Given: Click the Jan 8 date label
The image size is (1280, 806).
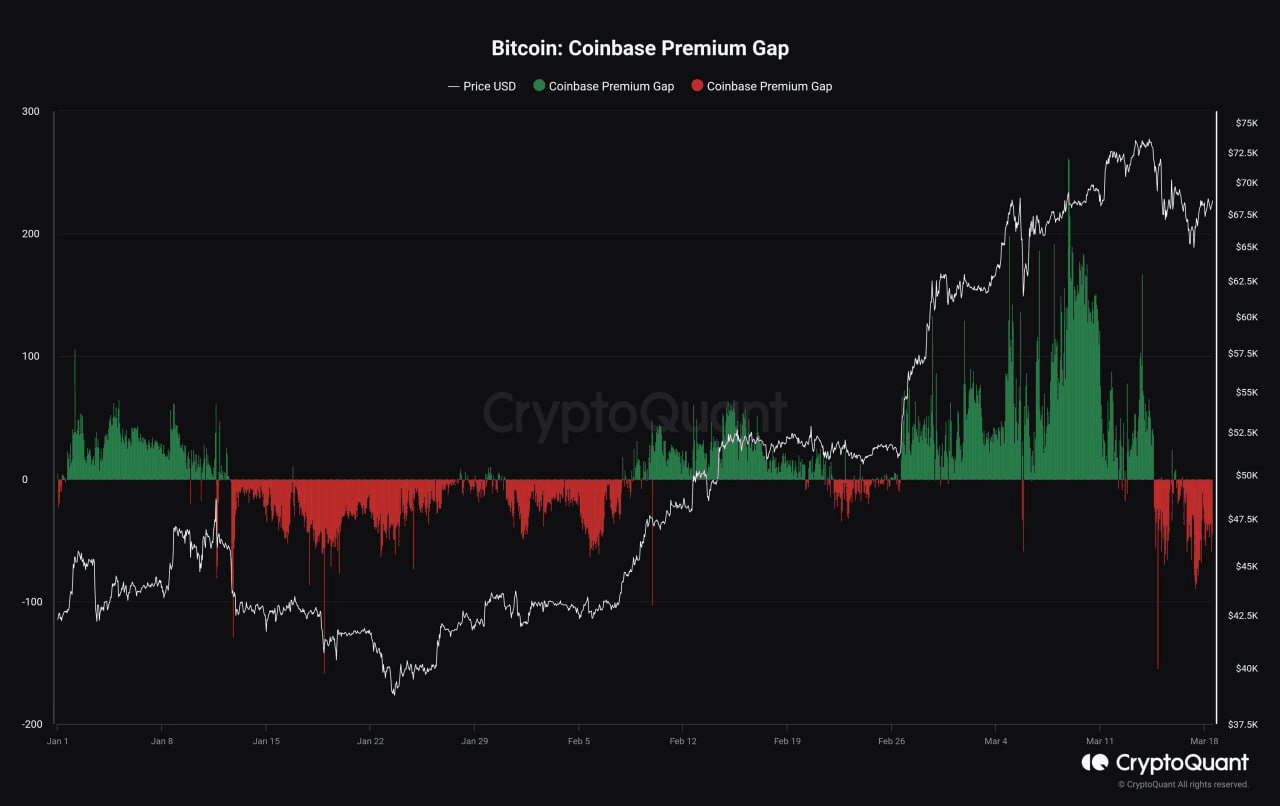Looking at the screenshot, I should point(162,742).
